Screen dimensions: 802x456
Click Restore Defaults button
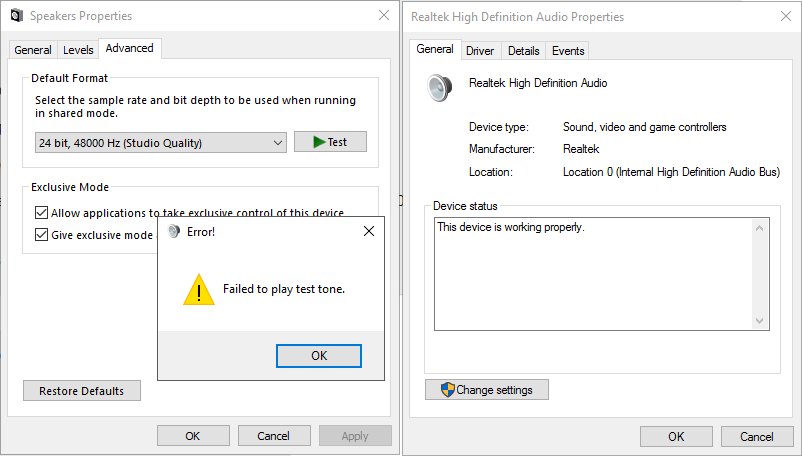pos(82,391)
